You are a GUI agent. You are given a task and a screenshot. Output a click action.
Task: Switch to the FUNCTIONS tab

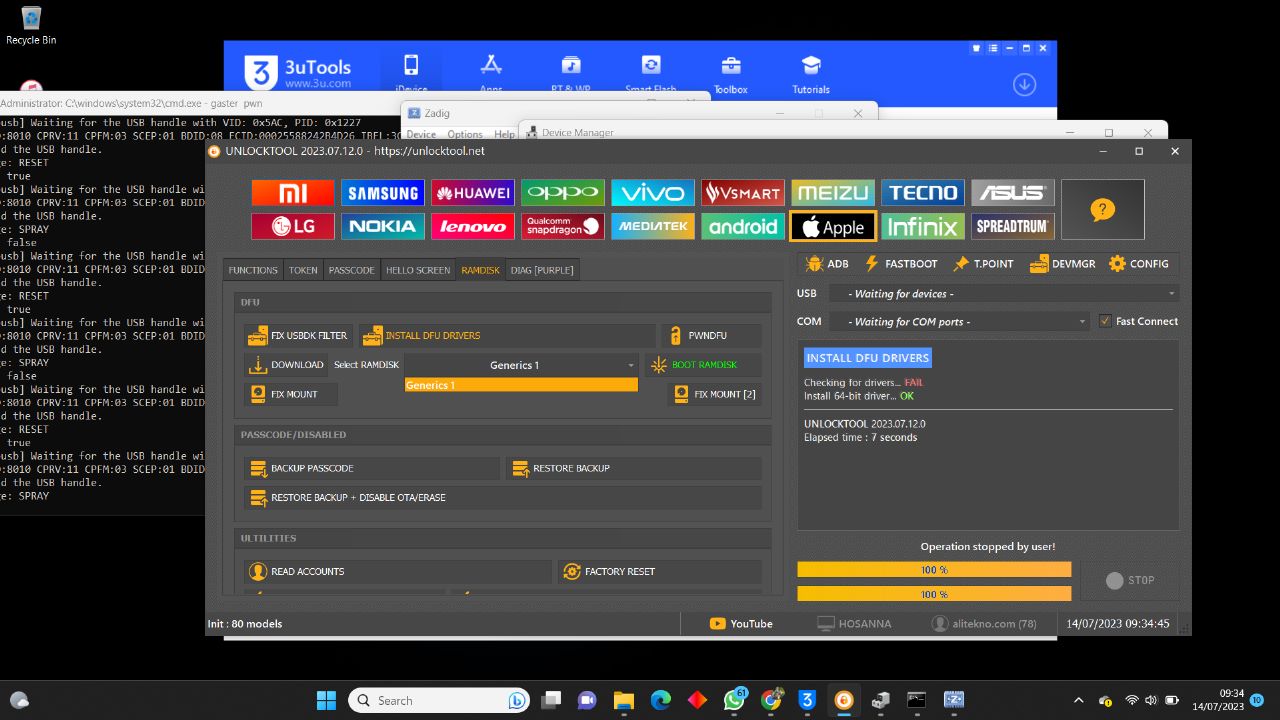tap(253, 270)
